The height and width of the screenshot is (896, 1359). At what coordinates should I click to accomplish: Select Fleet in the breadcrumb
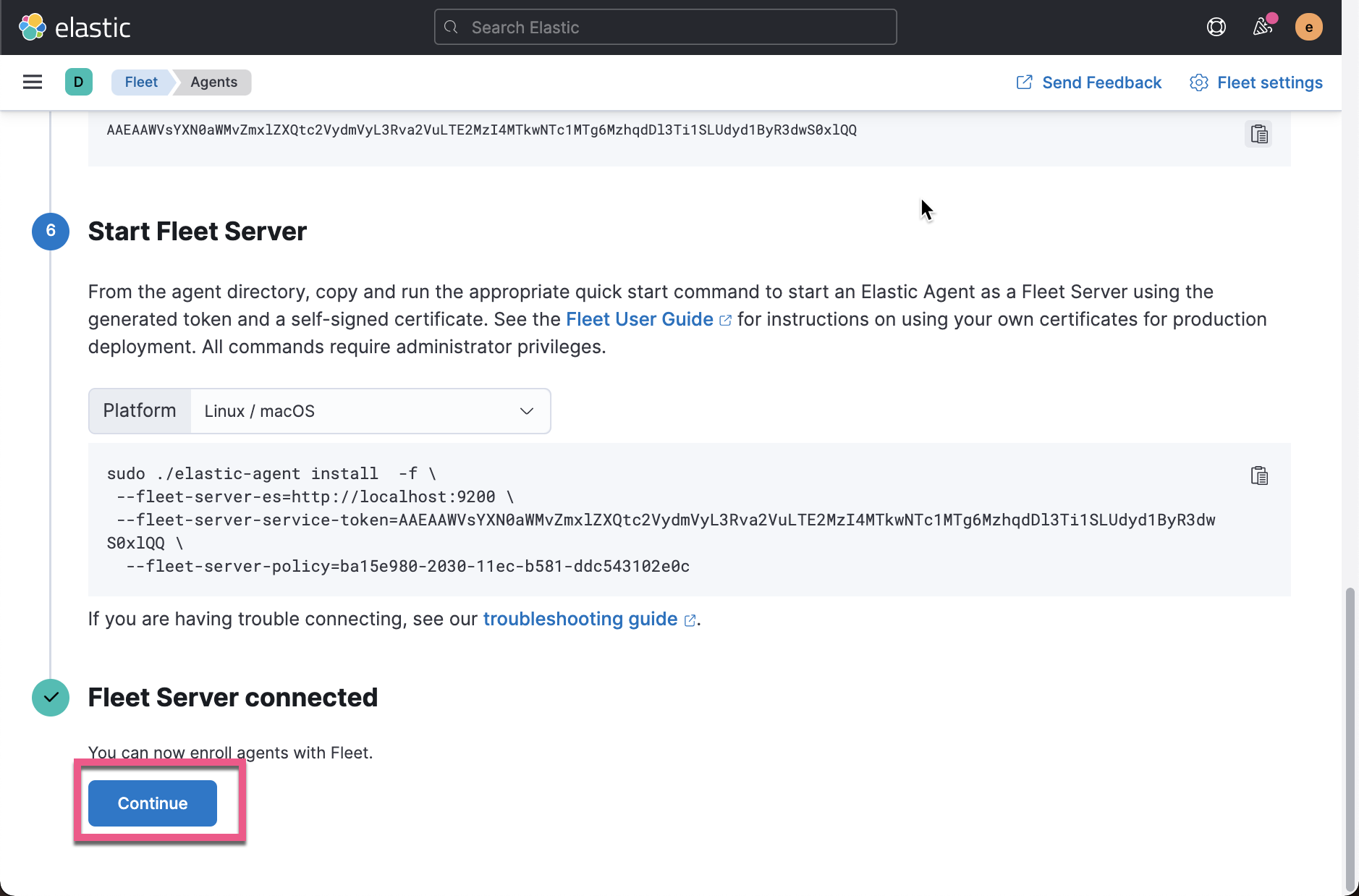140,82
